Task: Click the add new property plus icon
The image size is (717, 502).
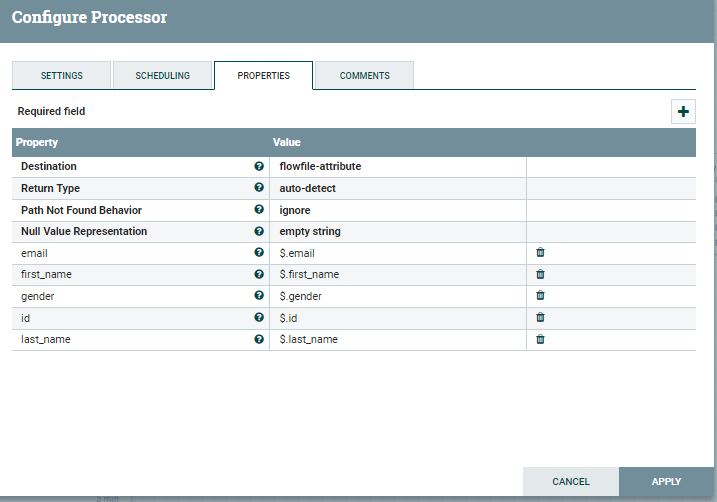Action: tap(683, 112)
